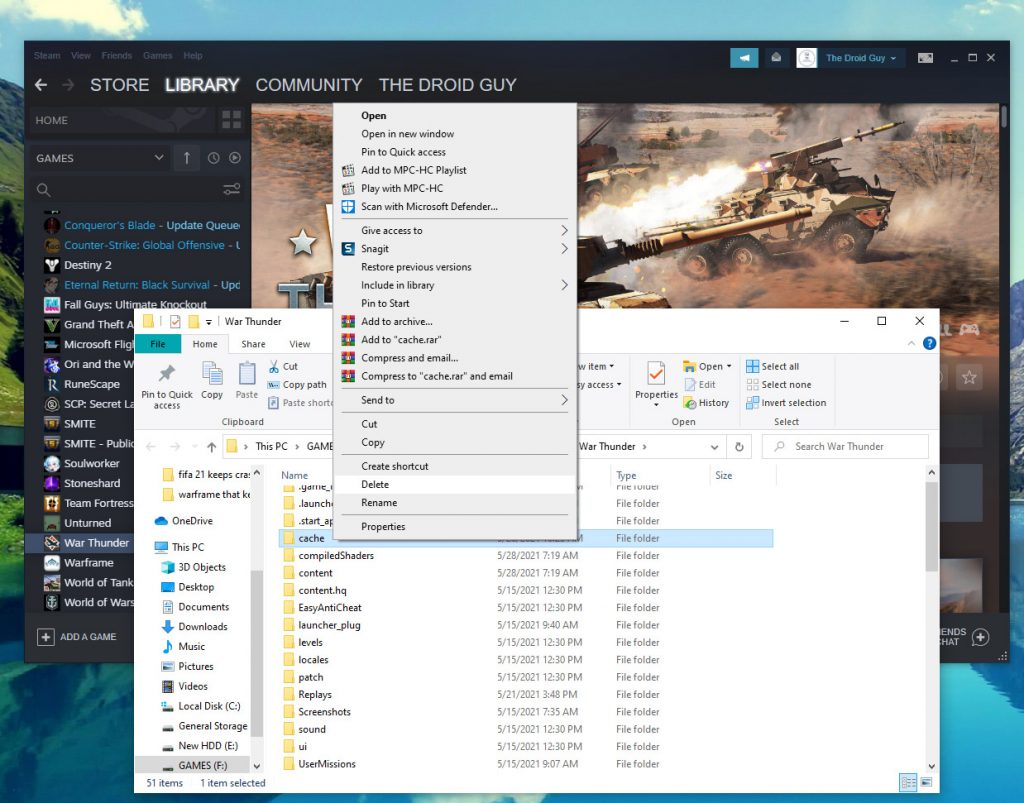Select the Screenshots folder
The height and width of the screenshot is (803, 1024).
click(325, 712)
